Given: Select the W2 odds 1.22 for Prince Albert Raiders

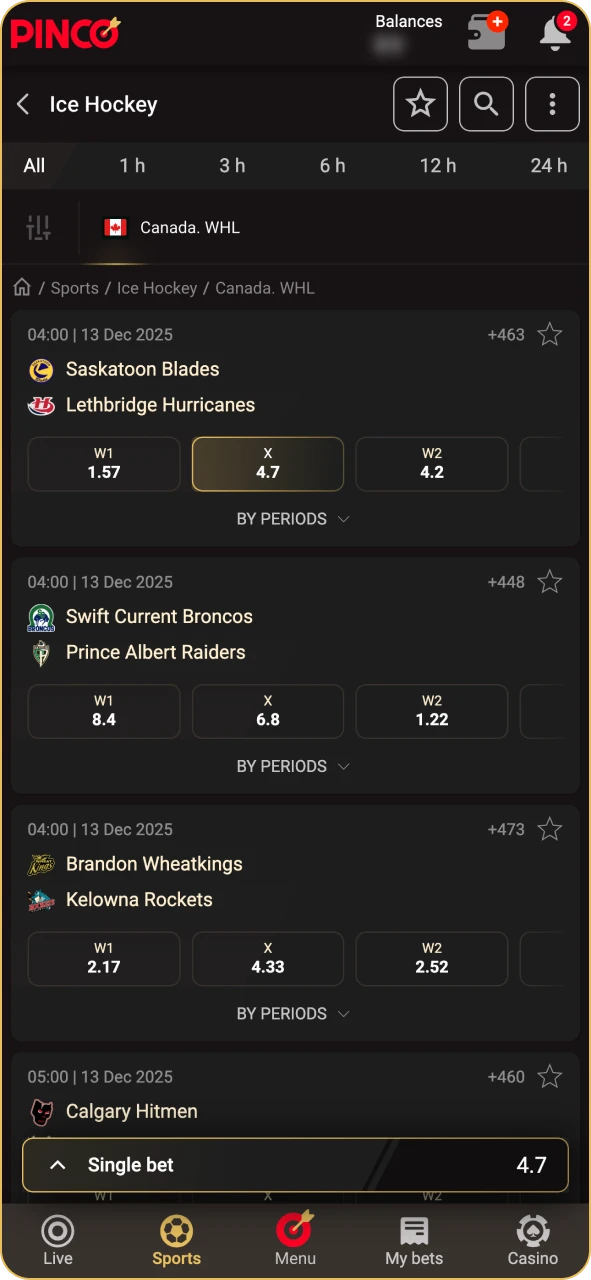Looking at the screenshot, I should [431, 711].
